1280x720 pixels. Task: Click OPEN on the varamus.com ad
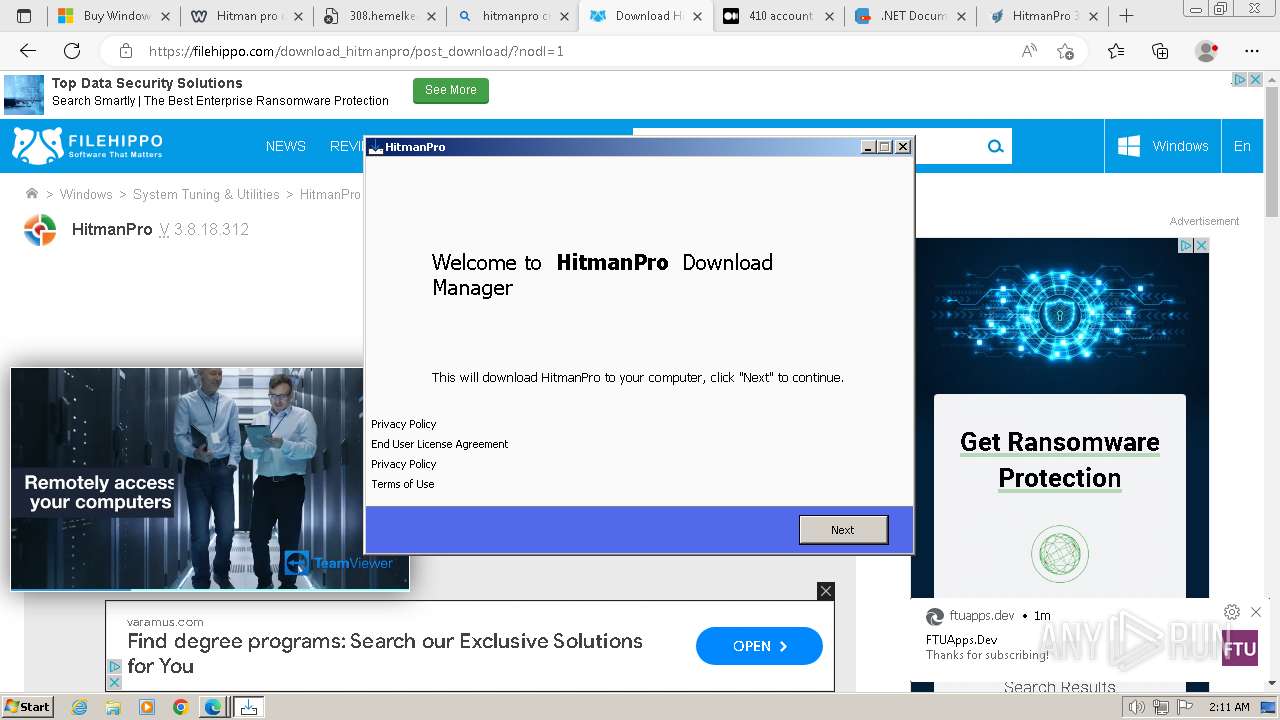759,646
